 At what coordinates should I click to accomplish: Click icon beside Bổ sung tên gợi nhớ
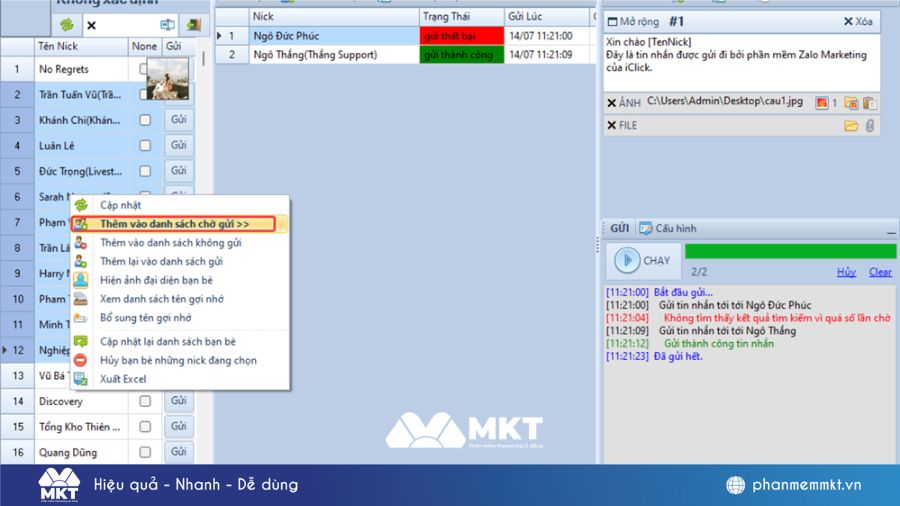[81, 318]
